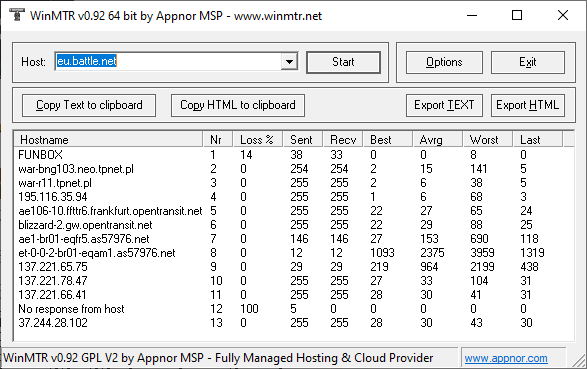Click loss value 14 in FUNBOX row
Viewport: 587px width, 369px height.
point(246,155)
